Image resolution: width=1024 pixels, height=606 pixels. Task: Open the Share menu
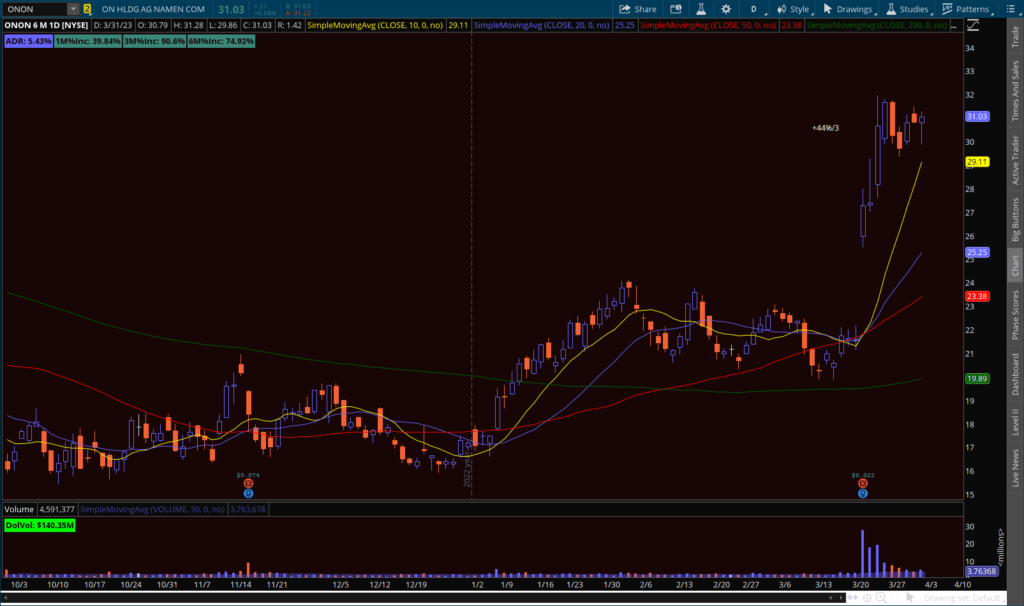[x=637, y=9]
